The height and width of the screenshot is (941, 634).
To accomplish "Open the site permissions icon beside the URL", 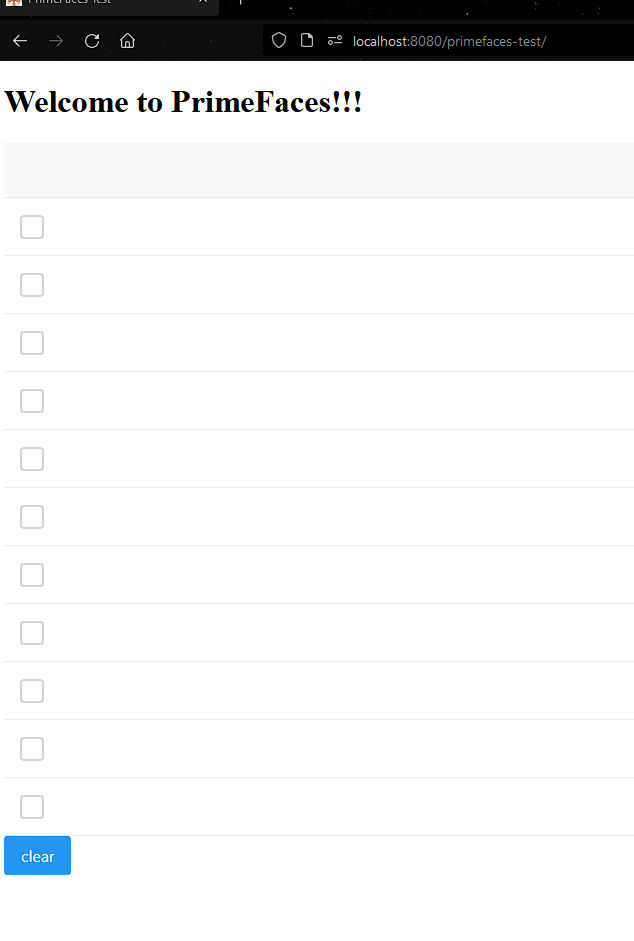I will pyautogui.click(x=334, y=41).
